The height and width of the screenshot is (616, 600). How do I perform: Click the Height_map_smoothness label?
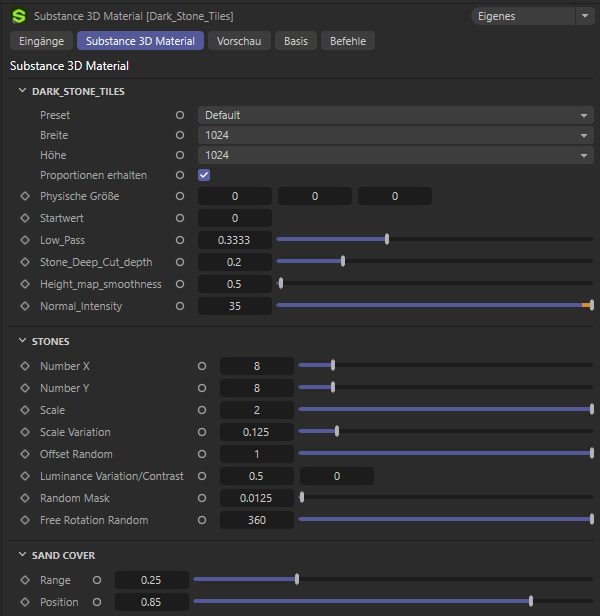coord(101,284)
